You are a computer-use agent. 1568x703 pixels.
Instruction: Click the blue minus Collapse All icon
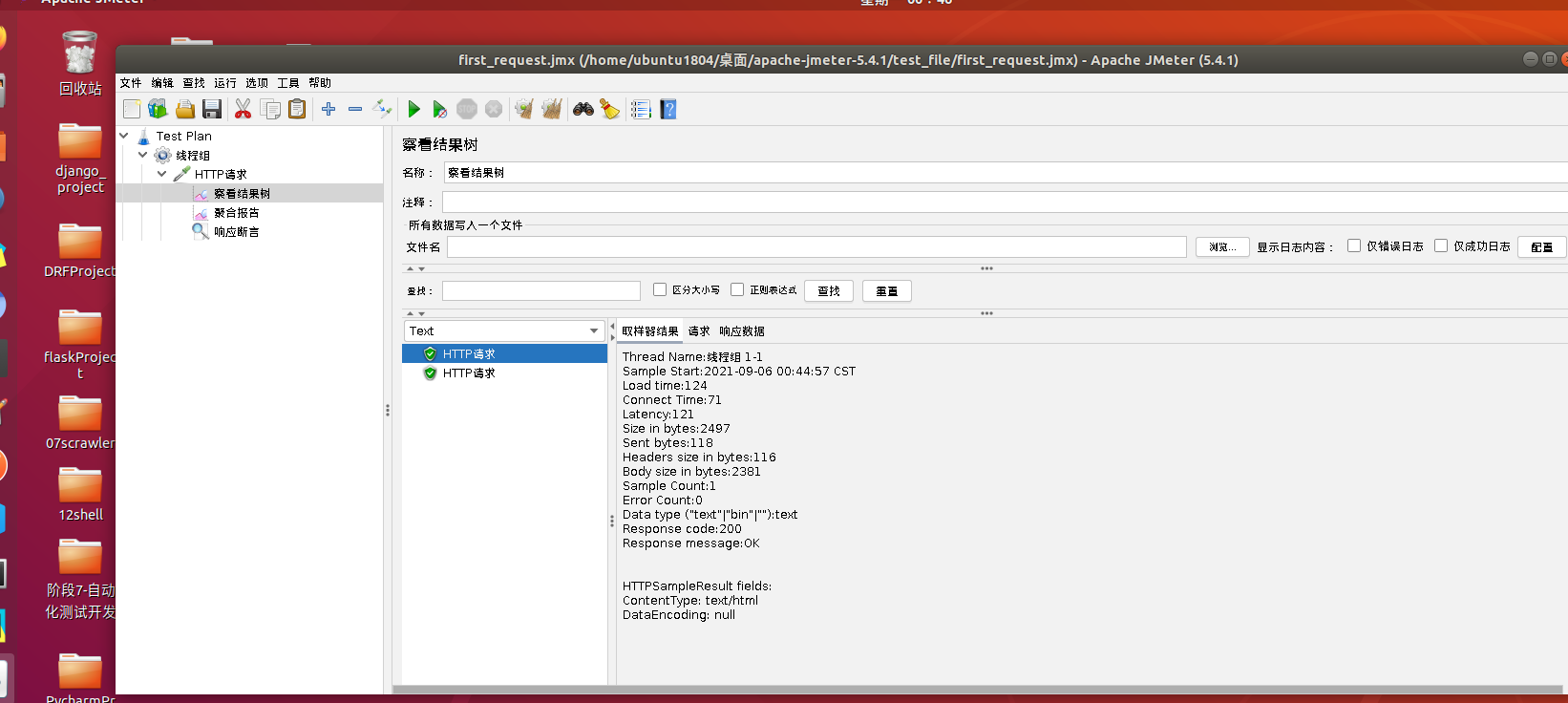pos(355,109)
